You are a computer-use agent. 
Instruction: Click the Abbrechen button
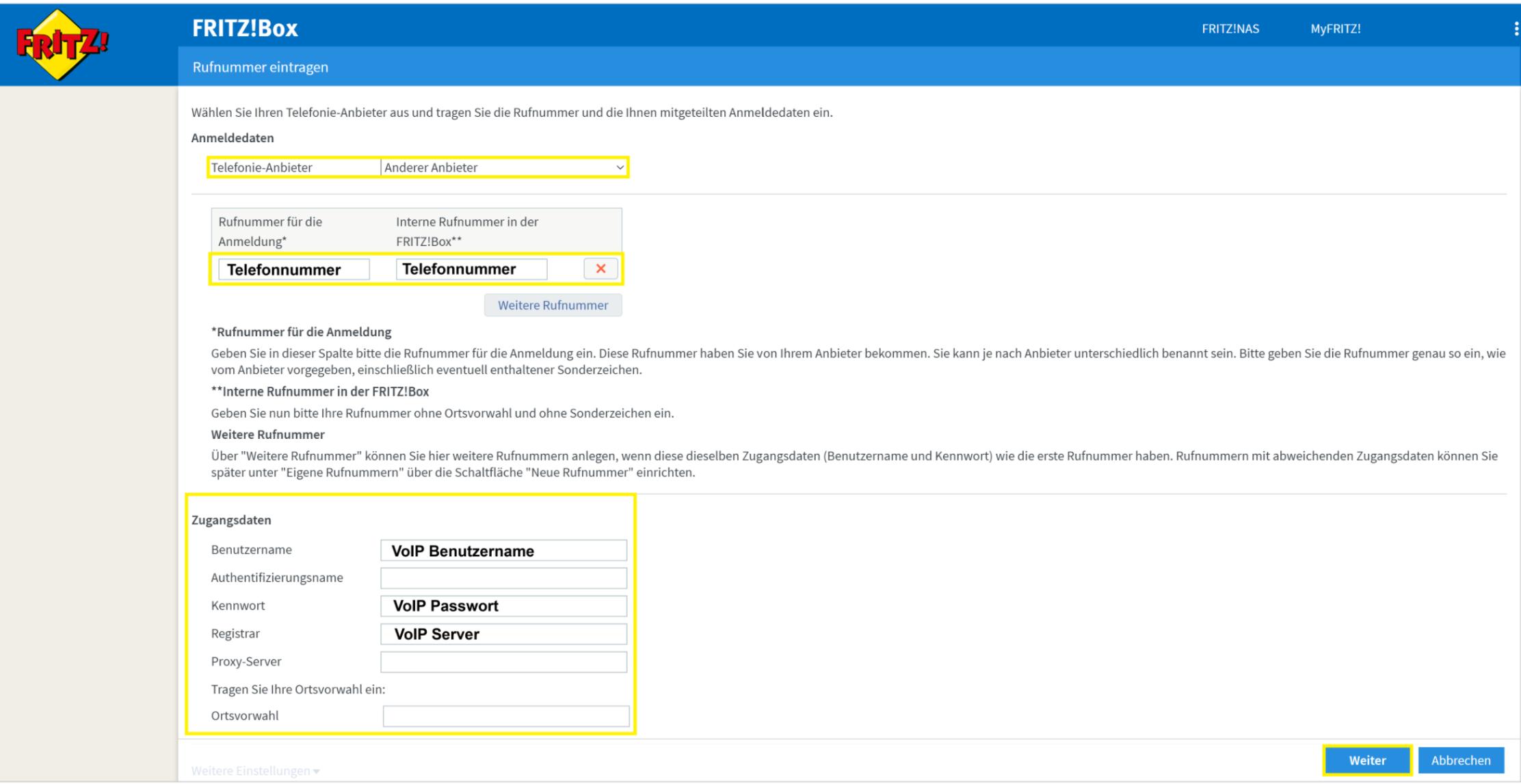(1460, 760)
